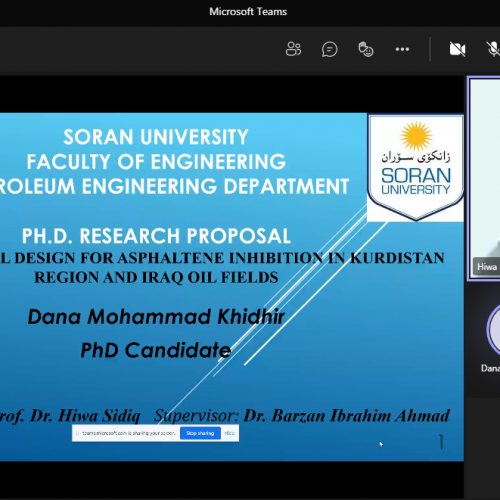The image size is (500, 500).
Task: Turn on the camera
Action: point(457,49)
